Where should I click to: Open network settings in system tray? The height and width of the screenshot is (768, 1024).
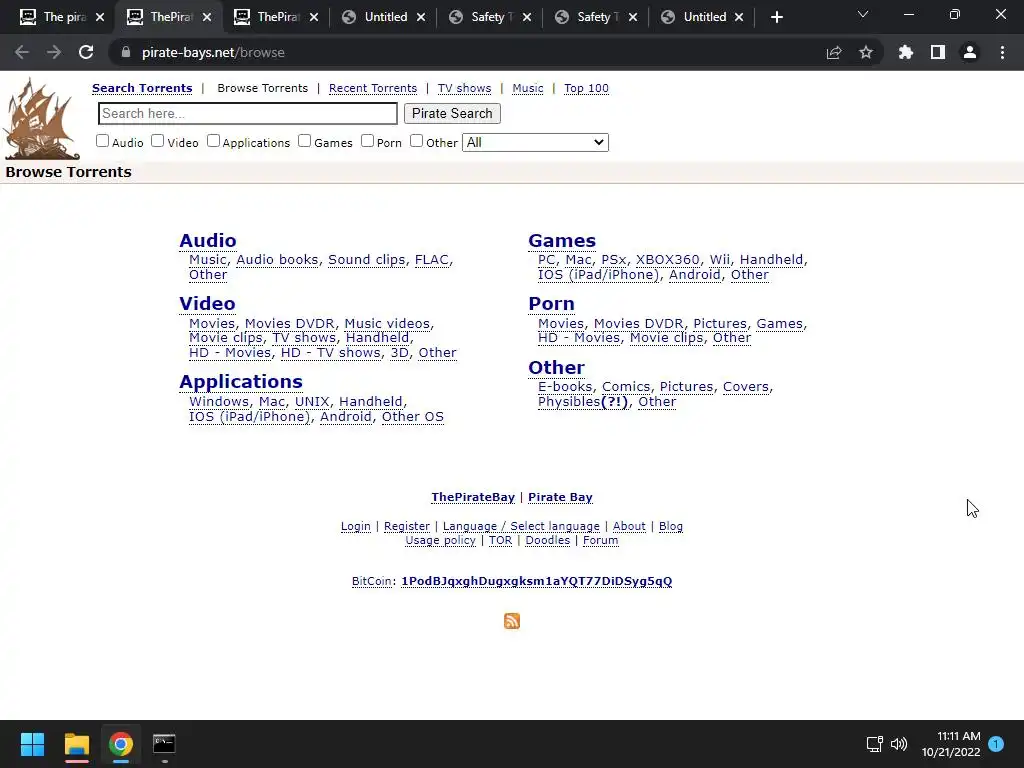pyautogui.click(x=874, y=744)
